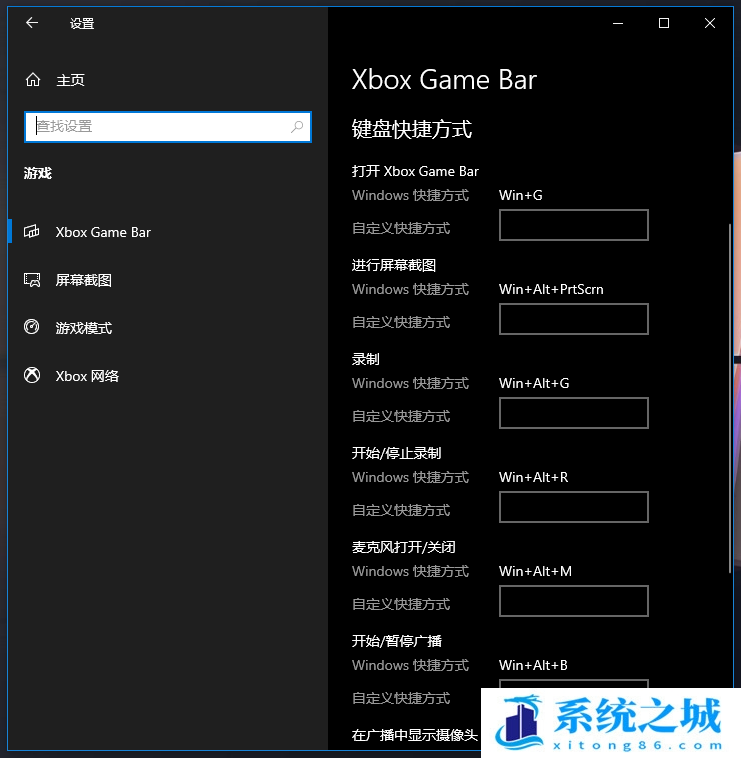Click the vertical scrollbar thumb on the settings page

point(730,399)
